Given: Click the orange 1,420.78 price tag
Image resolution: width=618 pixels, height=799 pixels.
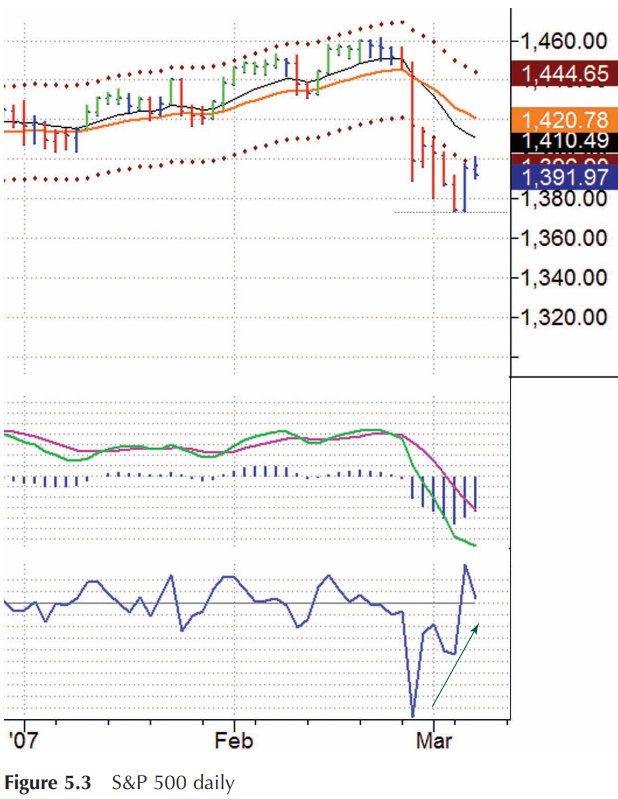Looking at the screenshot, I should coord(565,120).
